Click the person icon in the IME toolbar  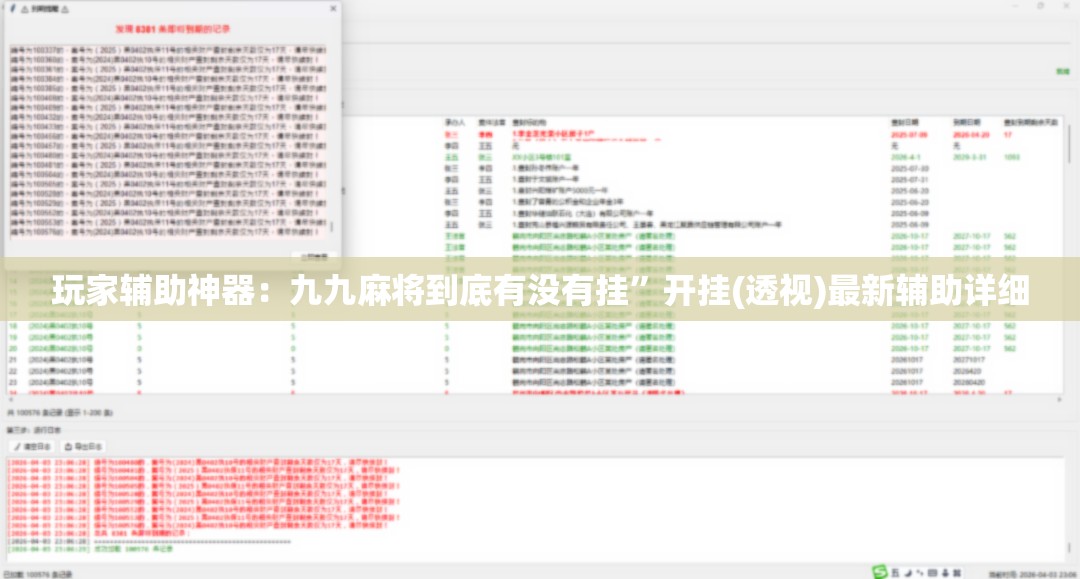point(945,573)
